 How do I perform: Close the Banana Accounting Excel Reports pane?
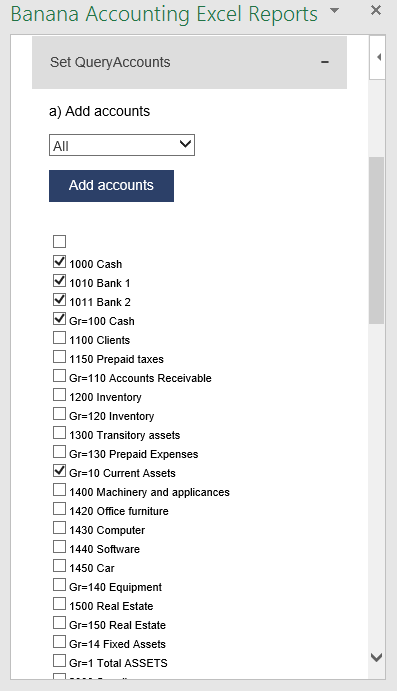pos(375,10)
